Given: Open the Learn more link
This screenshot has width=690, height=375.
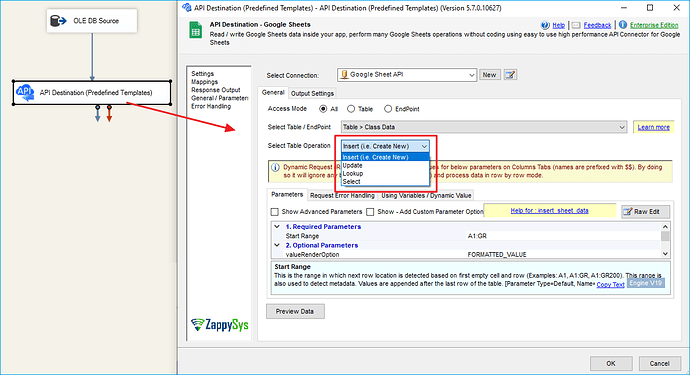Looking at the screenshot, I should tap(653, 127).
